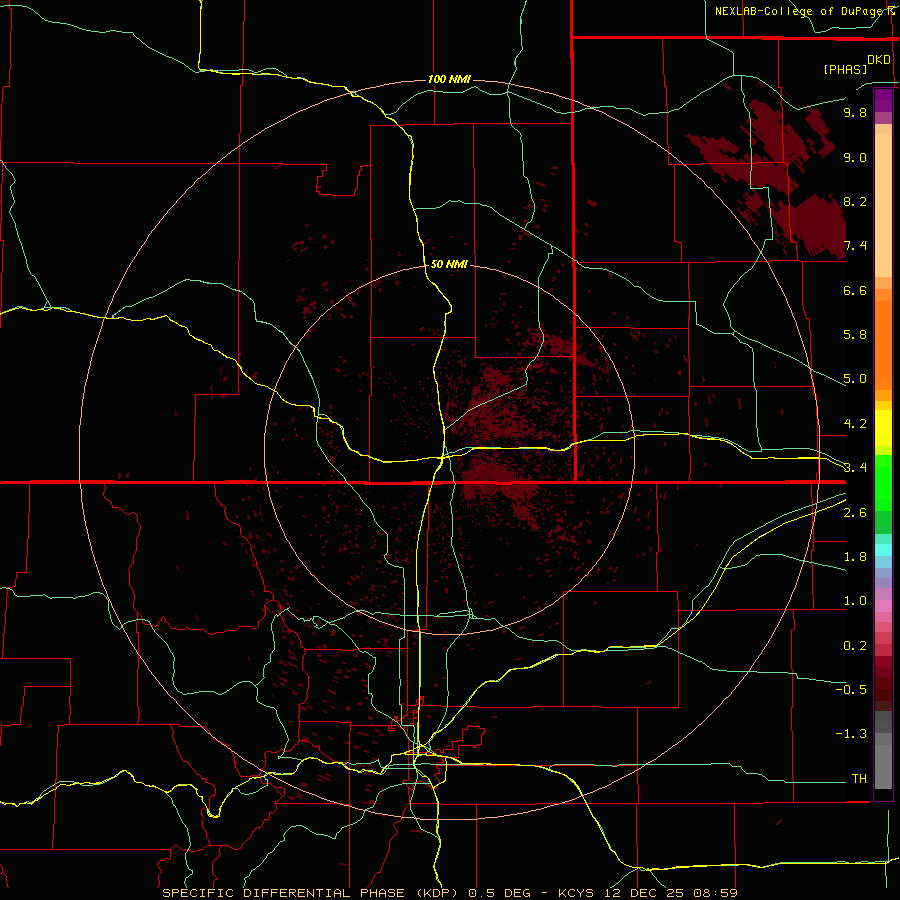Viewport: 900px width, 900px height.
Task: Click the 5.8 color scale value
Action: click(855, 335)
